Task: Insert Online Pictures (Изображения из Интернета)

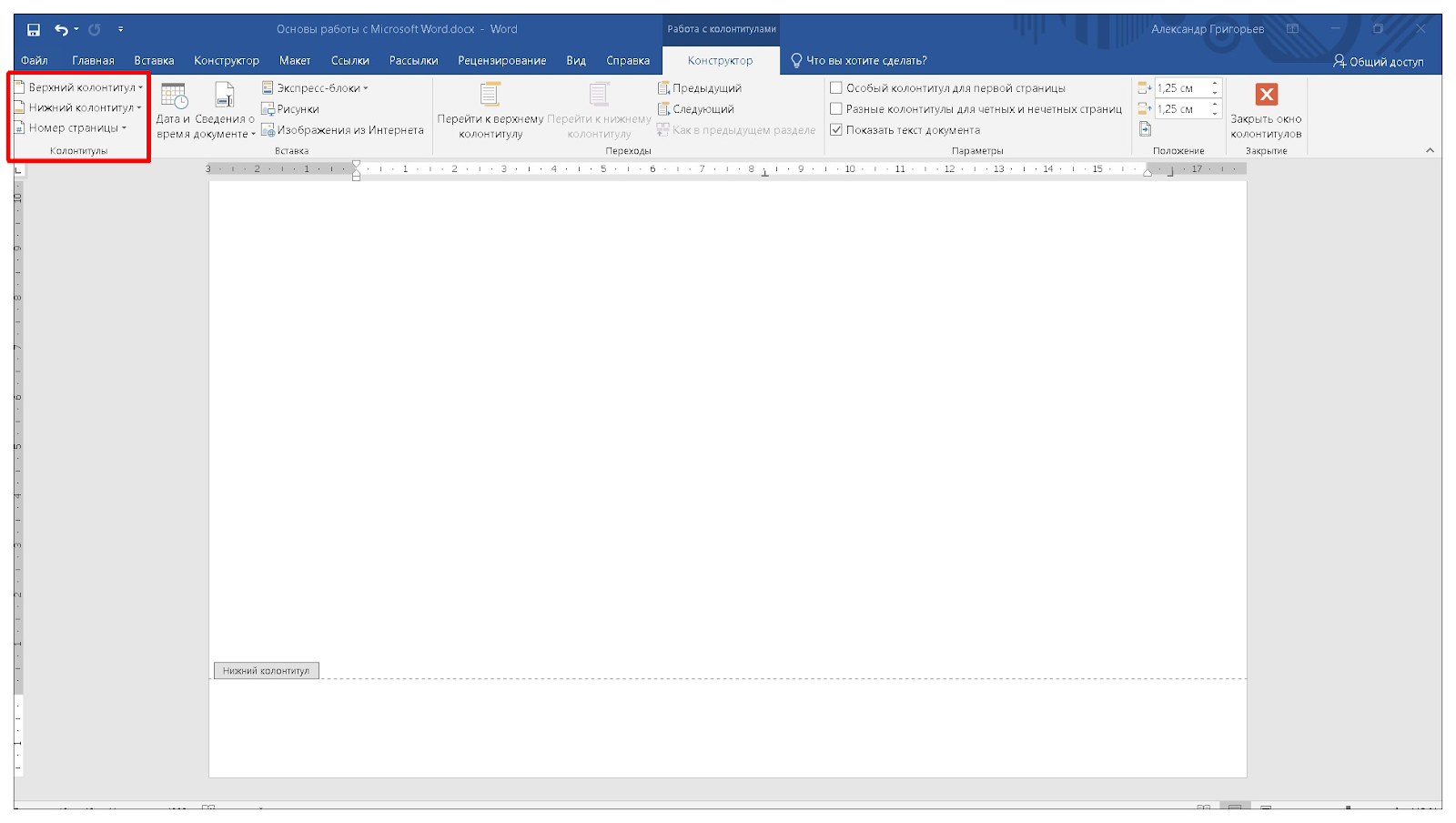Action: (342, 130)
